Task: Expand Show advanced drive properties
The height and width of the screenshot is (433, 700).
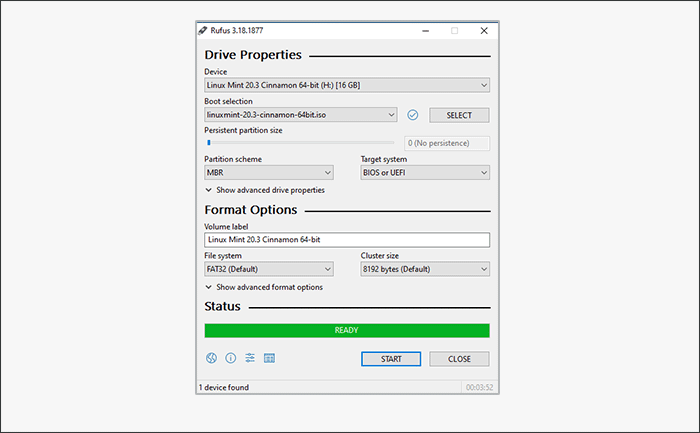Action: tap(265, 190)
